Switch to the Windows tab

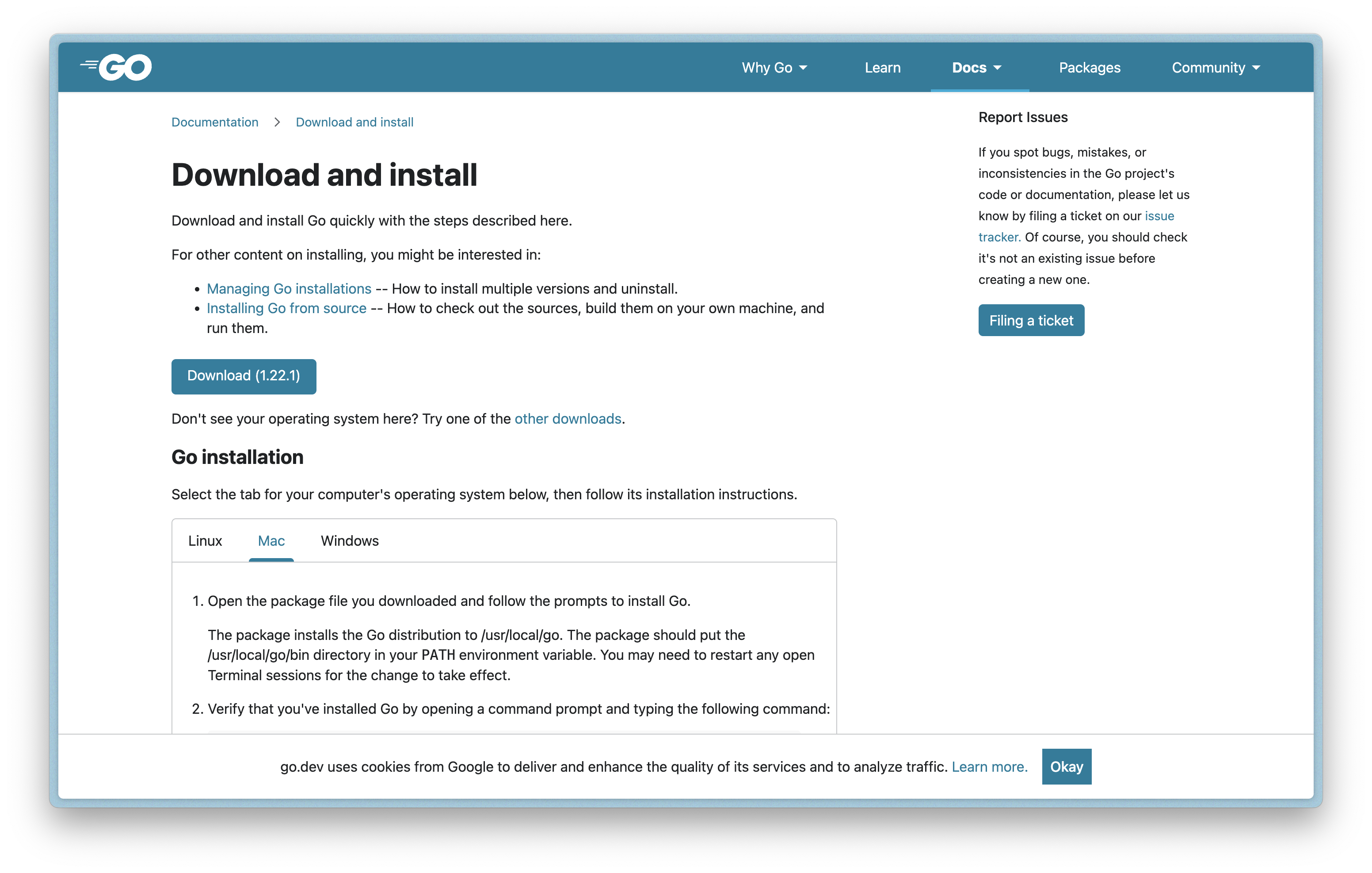coord(349,540)
